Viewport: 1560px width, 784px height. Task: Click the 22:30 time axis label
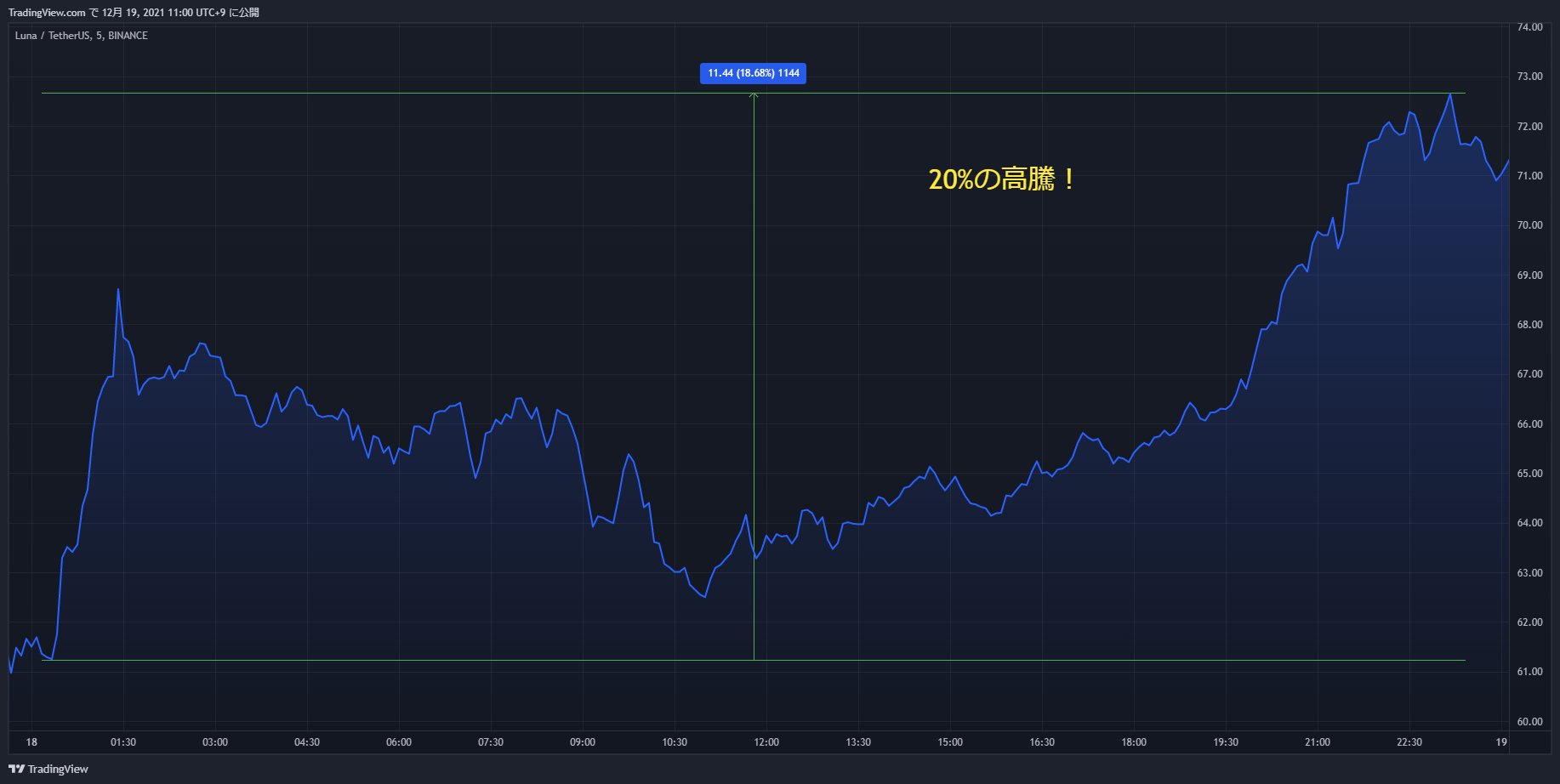(1409, 742)
